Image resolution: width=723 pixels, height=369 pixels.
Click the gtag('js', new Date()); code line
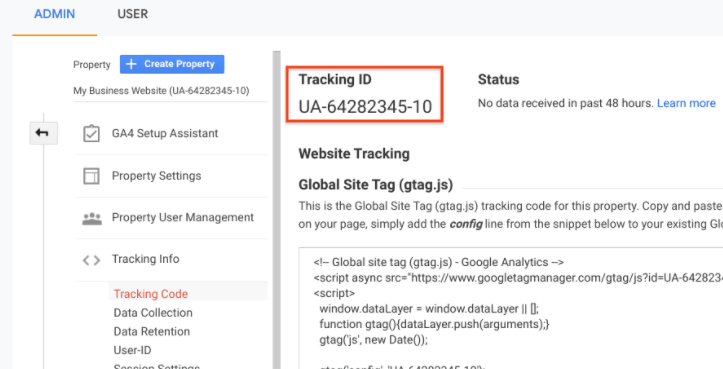tap(373, 340)
